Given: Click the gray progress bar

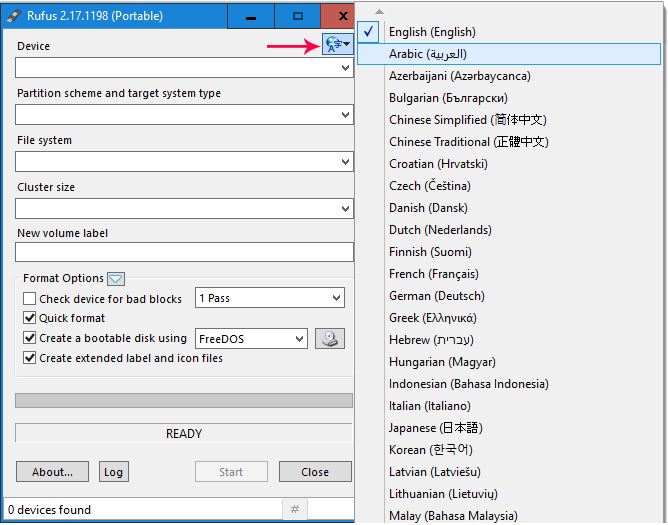Looking at the screenshot, I should (x=184, y=401).
